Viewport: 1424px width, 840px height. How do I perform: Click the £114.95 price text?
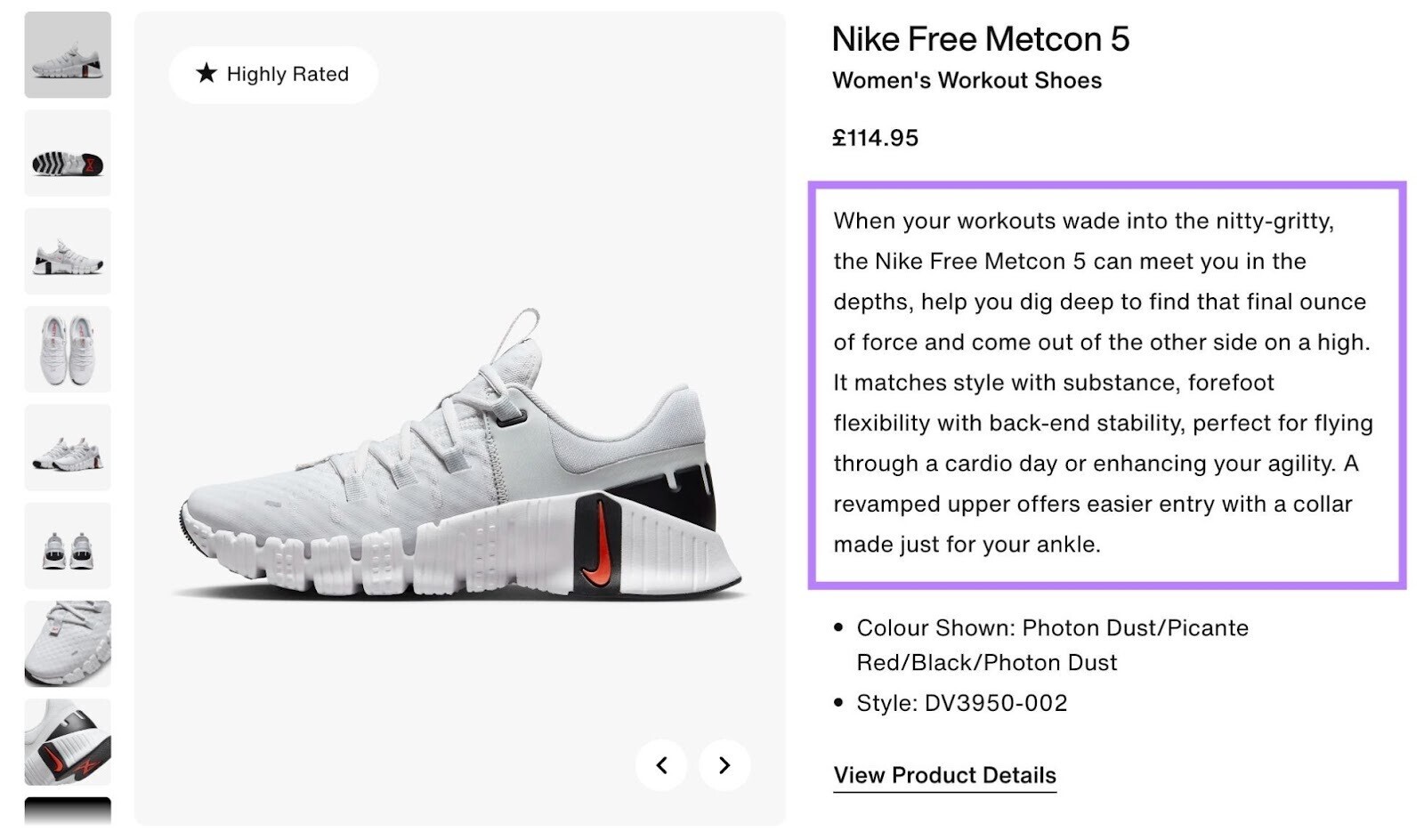875,137
